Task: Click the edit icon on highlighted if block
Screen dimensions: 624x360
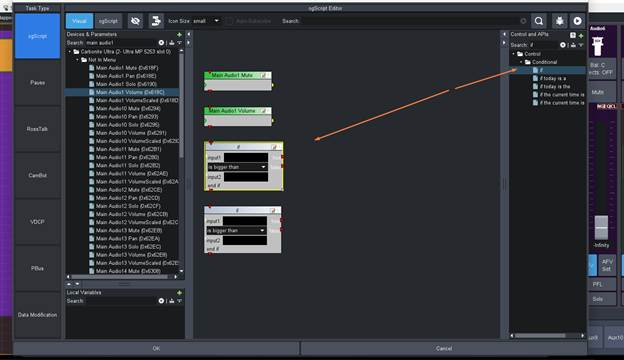Action: pyautogui.click(x=274, y=147)
